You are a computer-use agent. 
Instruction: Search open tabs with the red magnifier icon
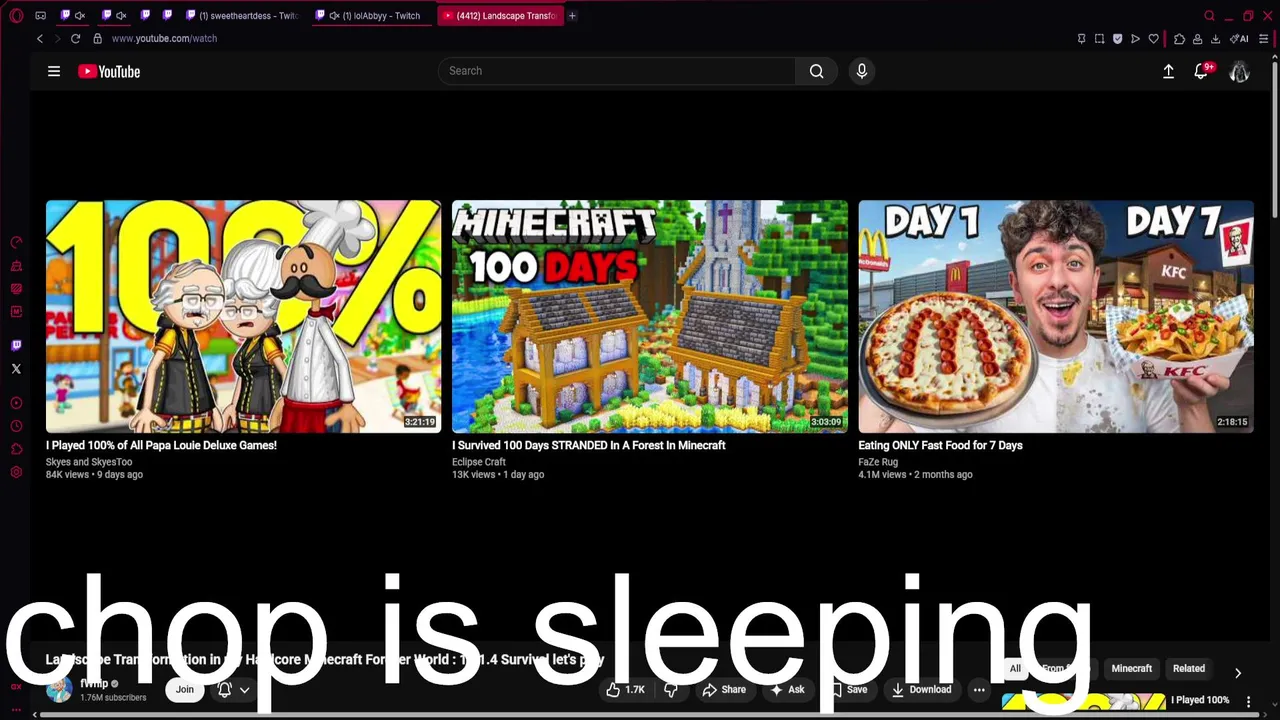pyautogui.click(x=1209, y=15)
